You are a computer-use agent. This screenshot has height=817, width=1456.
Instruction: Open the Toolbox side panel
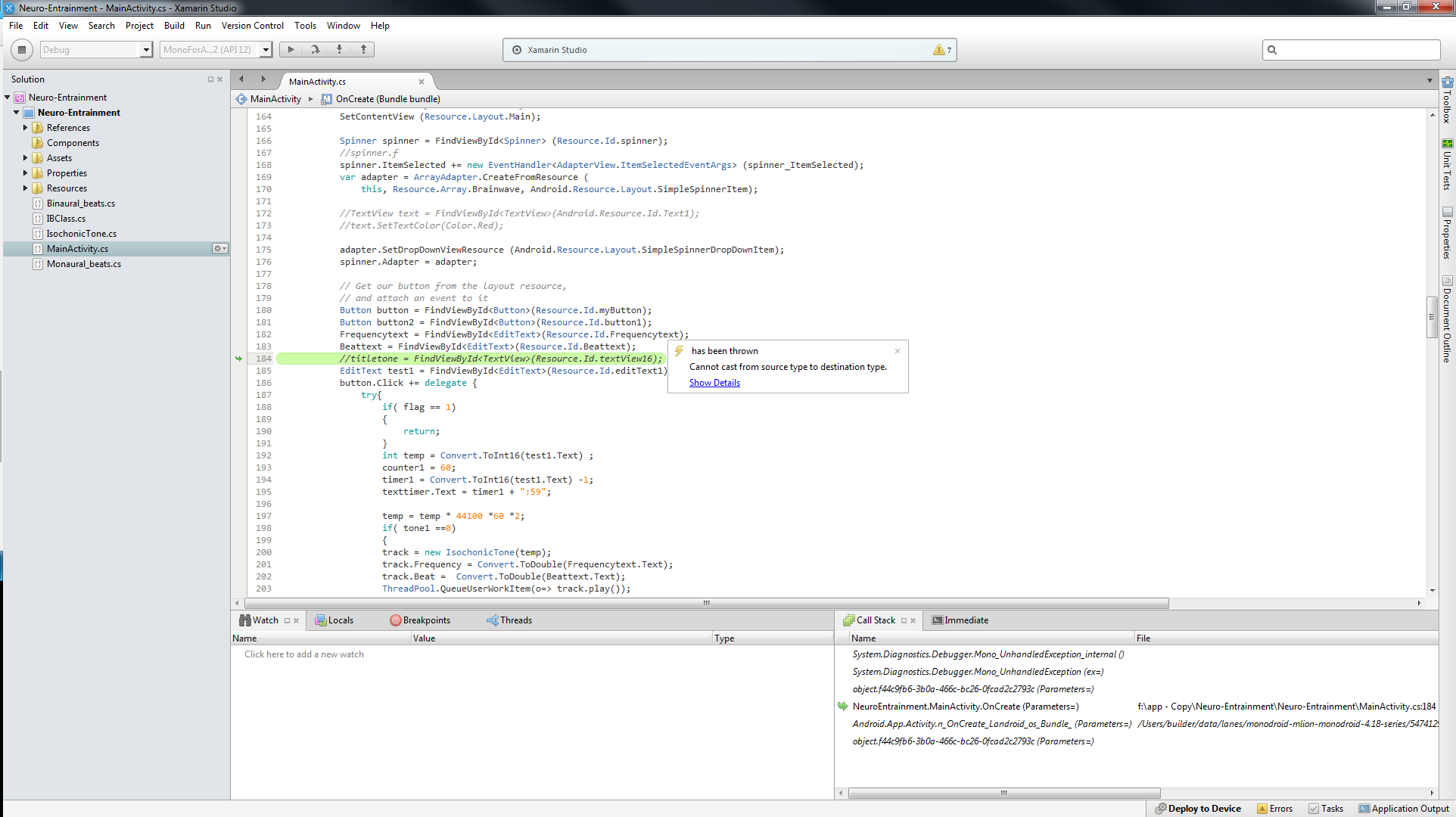(x=1447, y=100)
